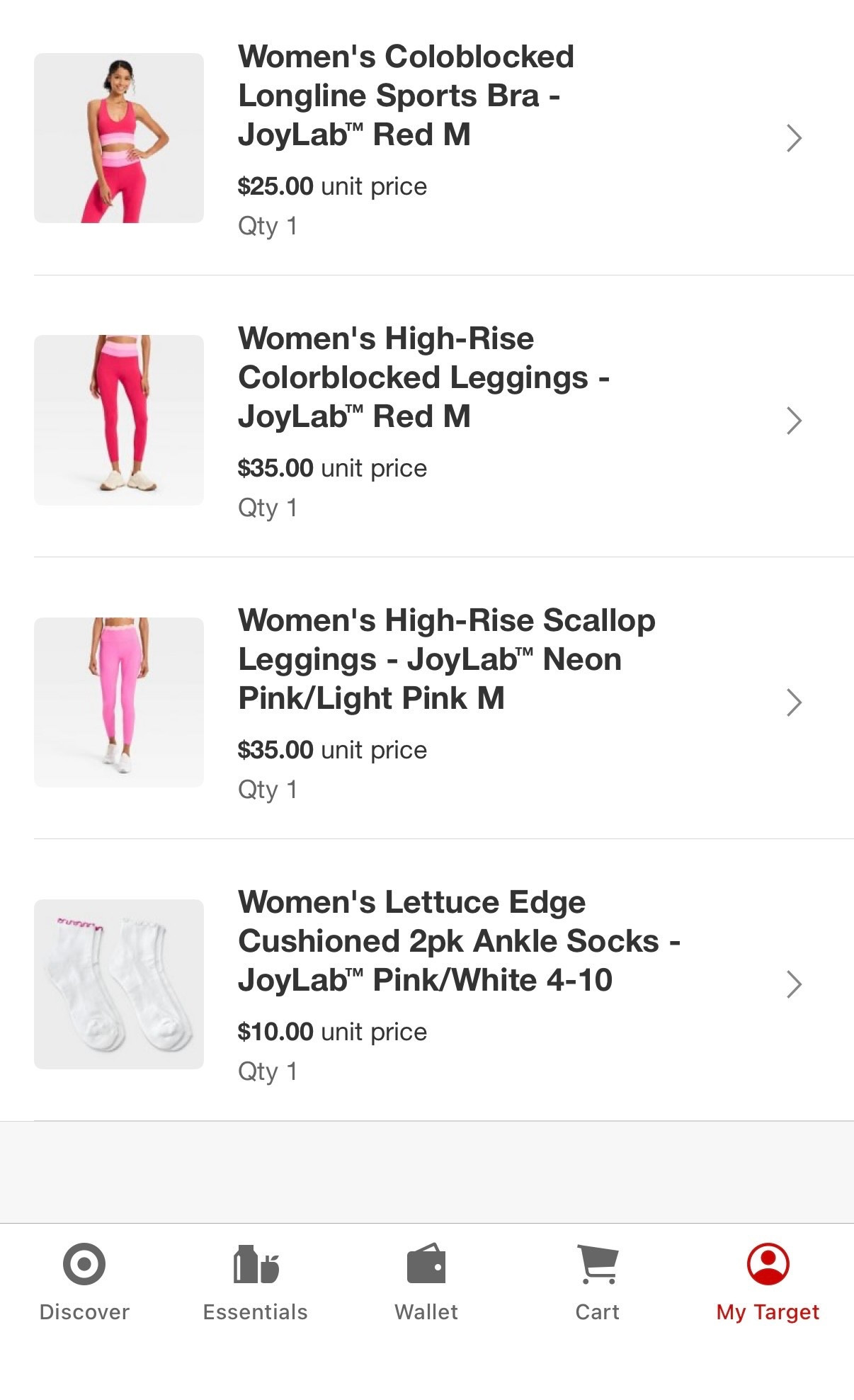Tap Women's High-Rise Colorblocked Leggings title
The height and width of the screenshot is (1400, 854).
pyautogui.click(x=423, y=377)
